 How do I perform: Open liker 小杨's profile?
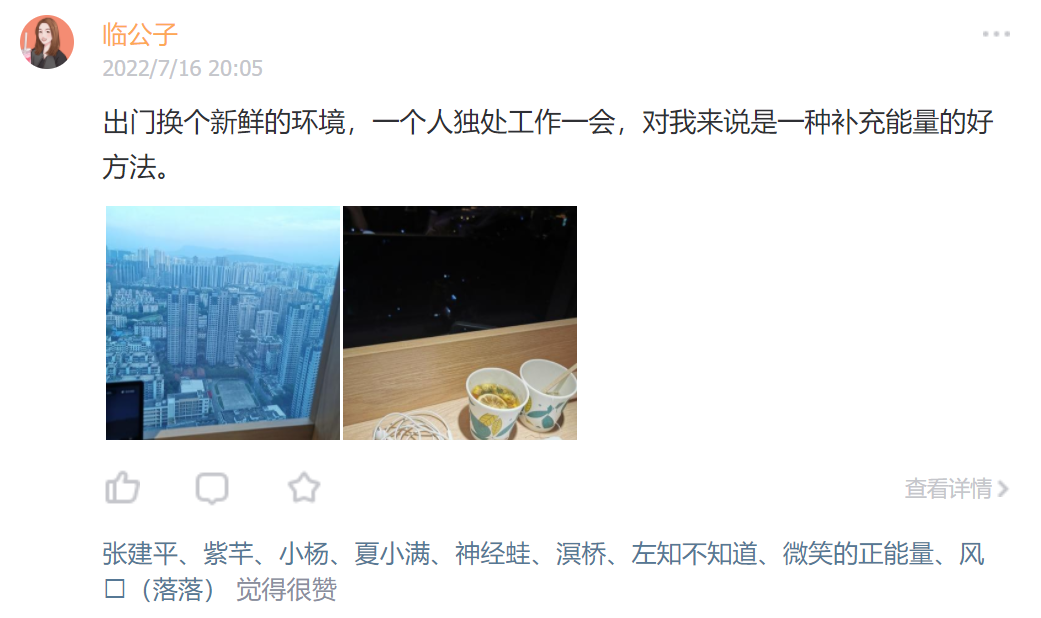[304, 554]
